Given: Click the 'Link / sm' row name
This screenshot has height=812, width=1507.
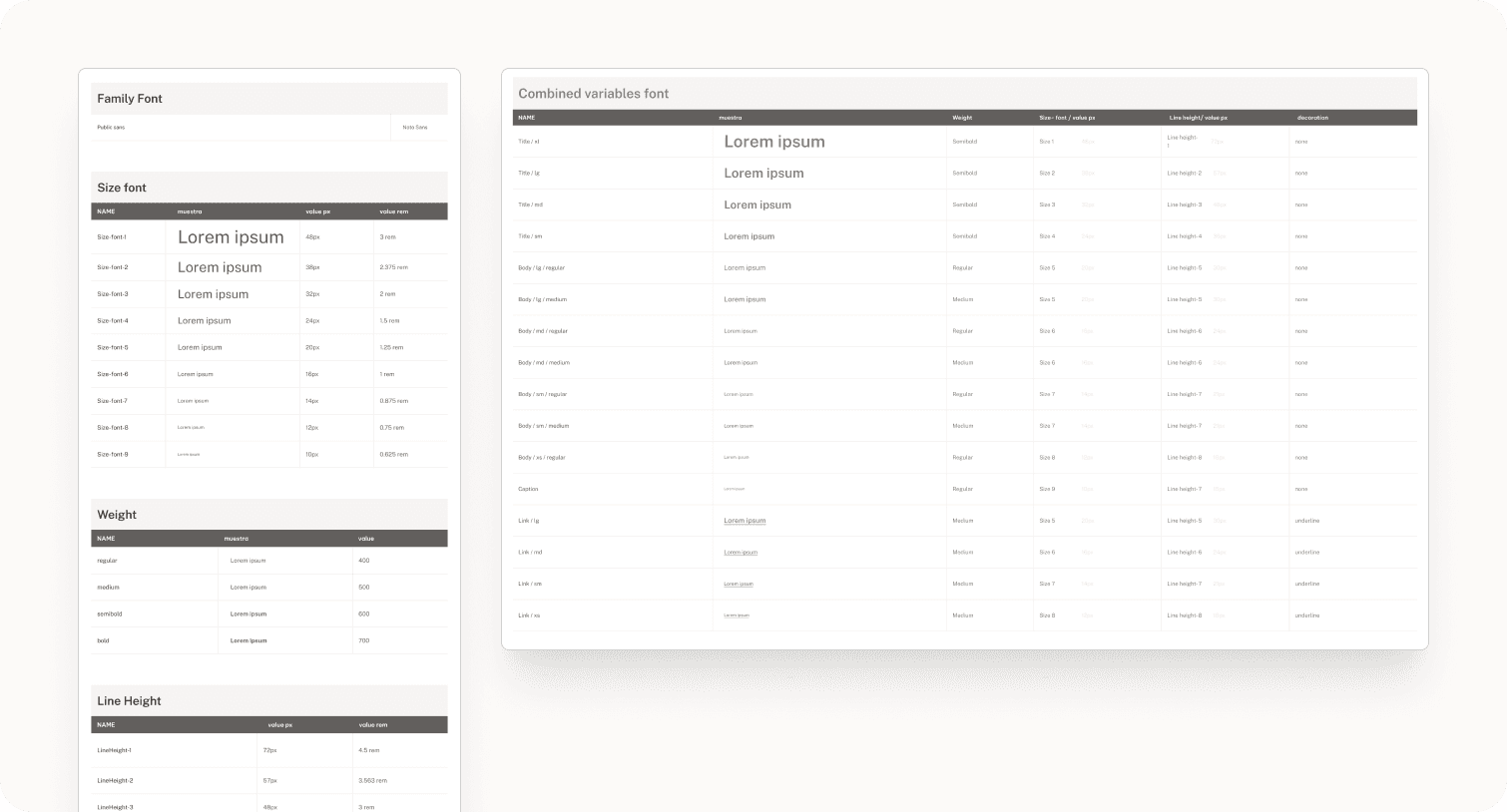Looking at the screenshot, I should [530, 584].
